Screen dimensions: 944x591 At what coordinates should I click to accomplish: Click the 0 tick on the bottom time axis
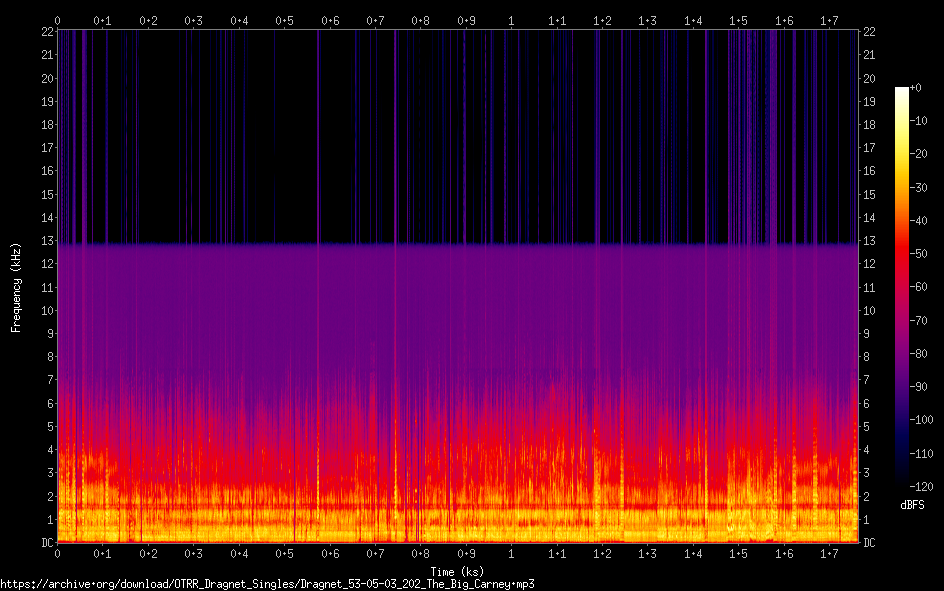click(x=58, y=553)
